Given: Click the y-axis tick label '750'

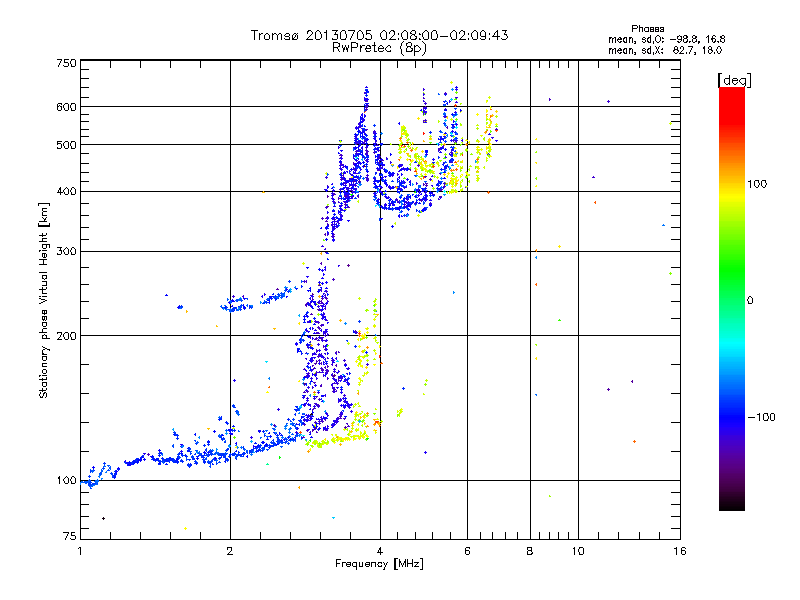Looking at the screenshot, I should point(66,63).
